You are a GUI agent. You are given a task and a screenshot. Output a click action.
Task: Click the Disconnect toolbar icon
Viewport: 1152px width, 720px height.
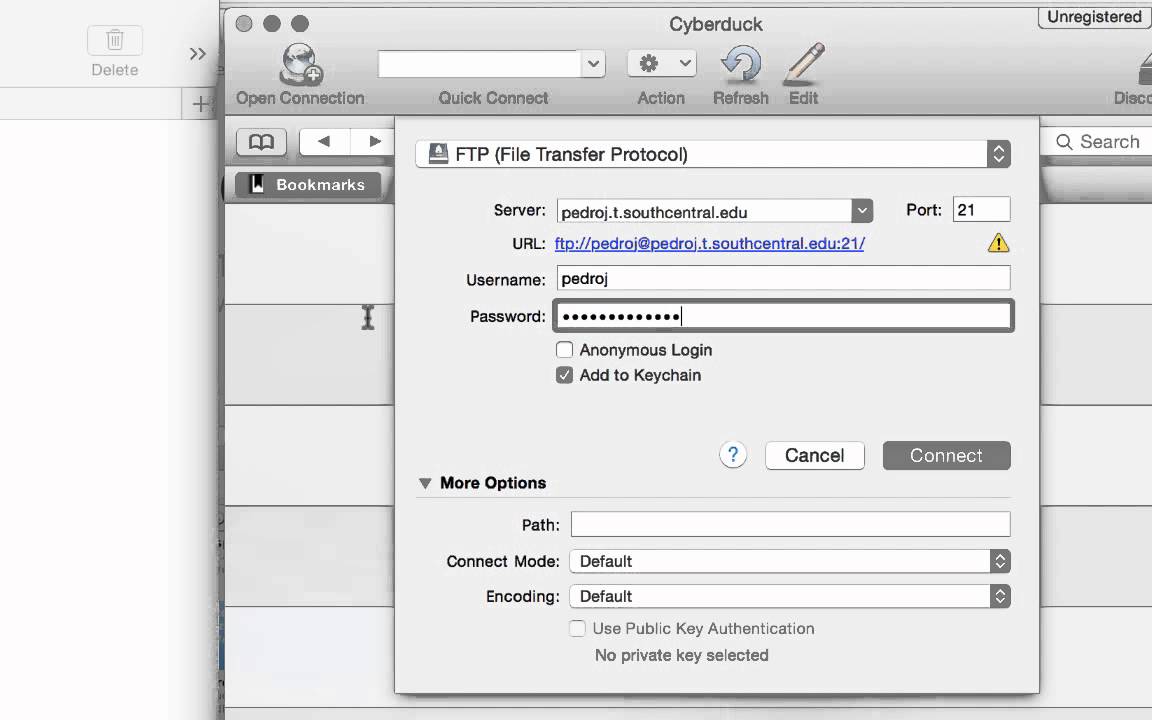click(1143, 72)
